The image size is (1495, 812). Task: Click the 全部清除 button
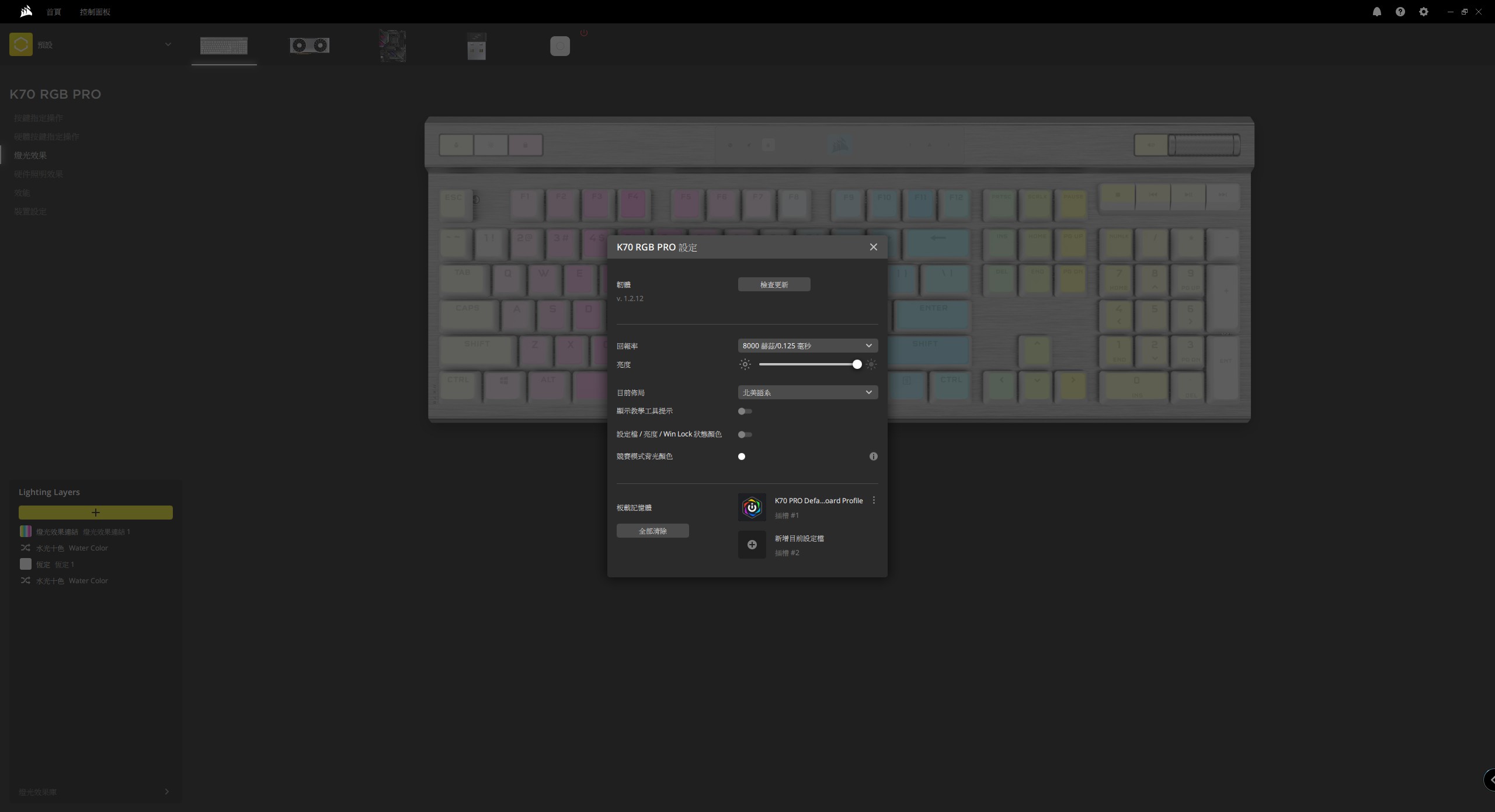pyautogui.click(x=652, y=531)
